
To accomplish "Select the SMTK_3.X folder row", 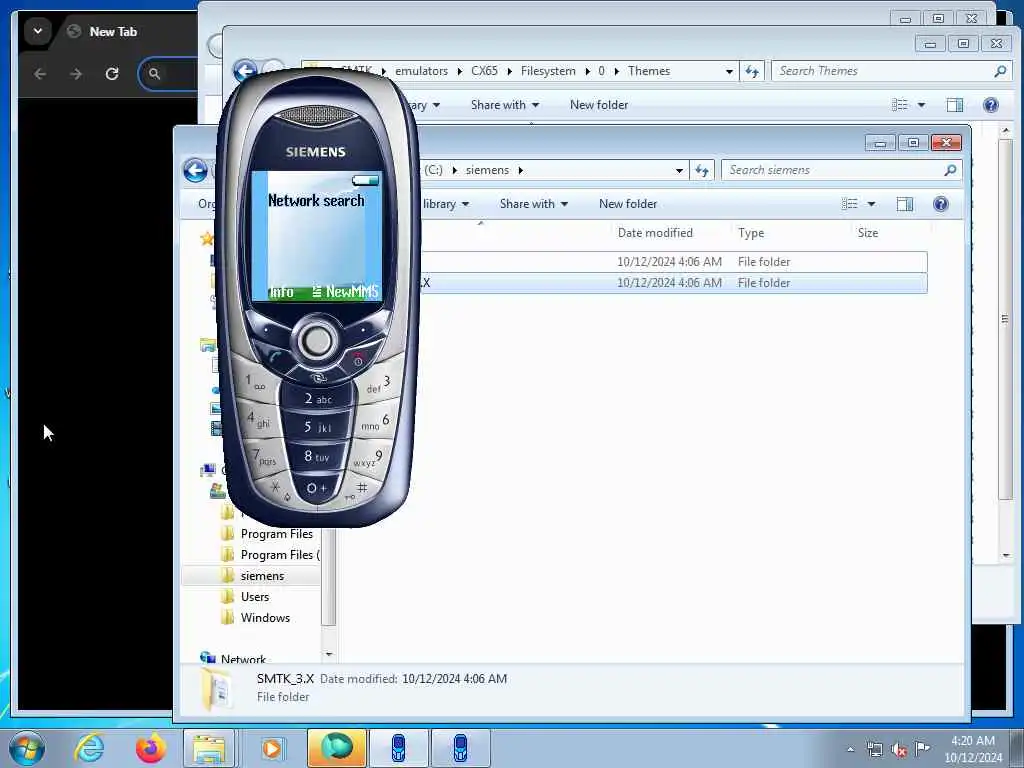I will [673, 283].
